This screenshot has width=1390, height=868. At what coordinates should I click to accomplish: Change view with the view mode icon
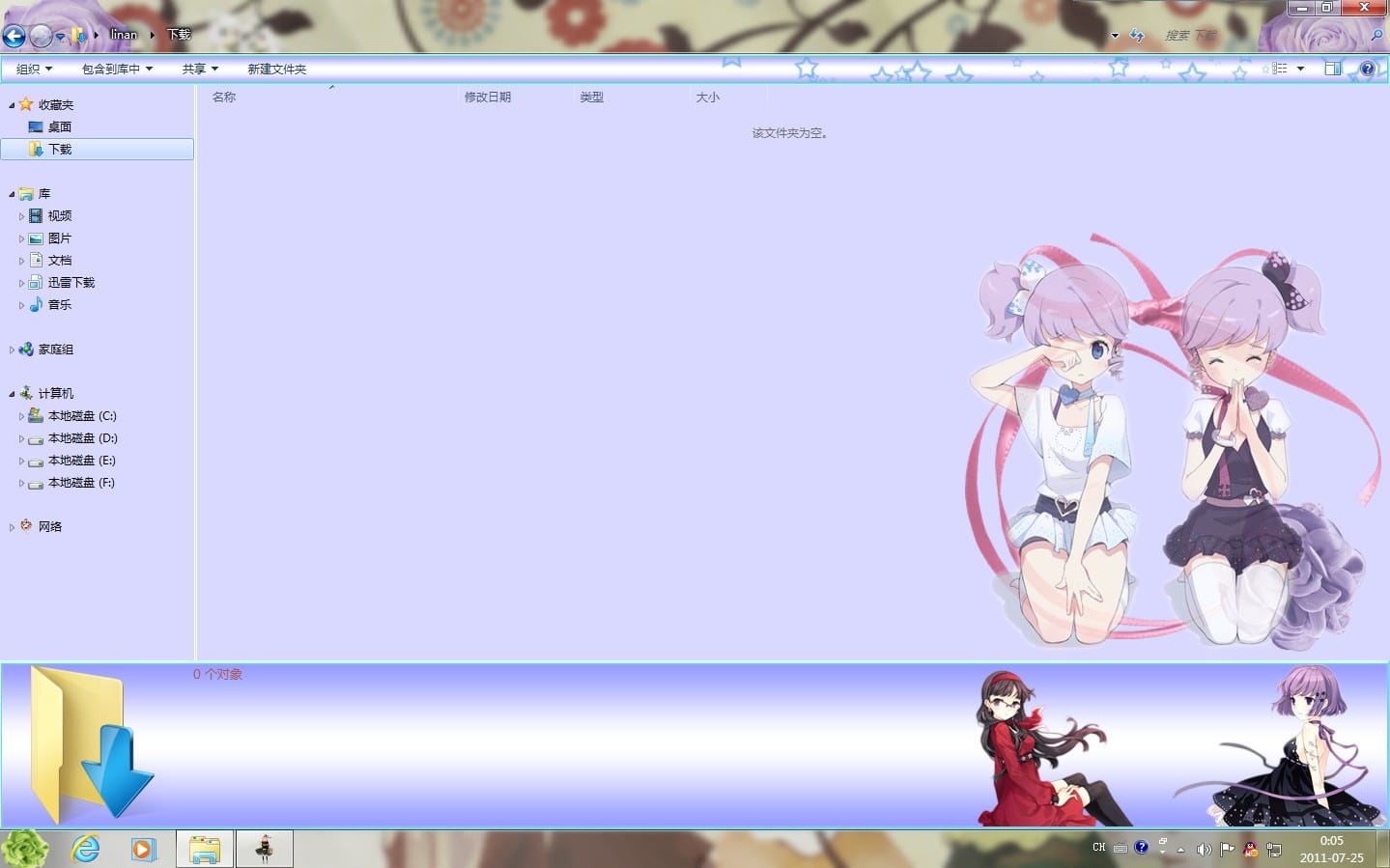(x=1278, y=69)
